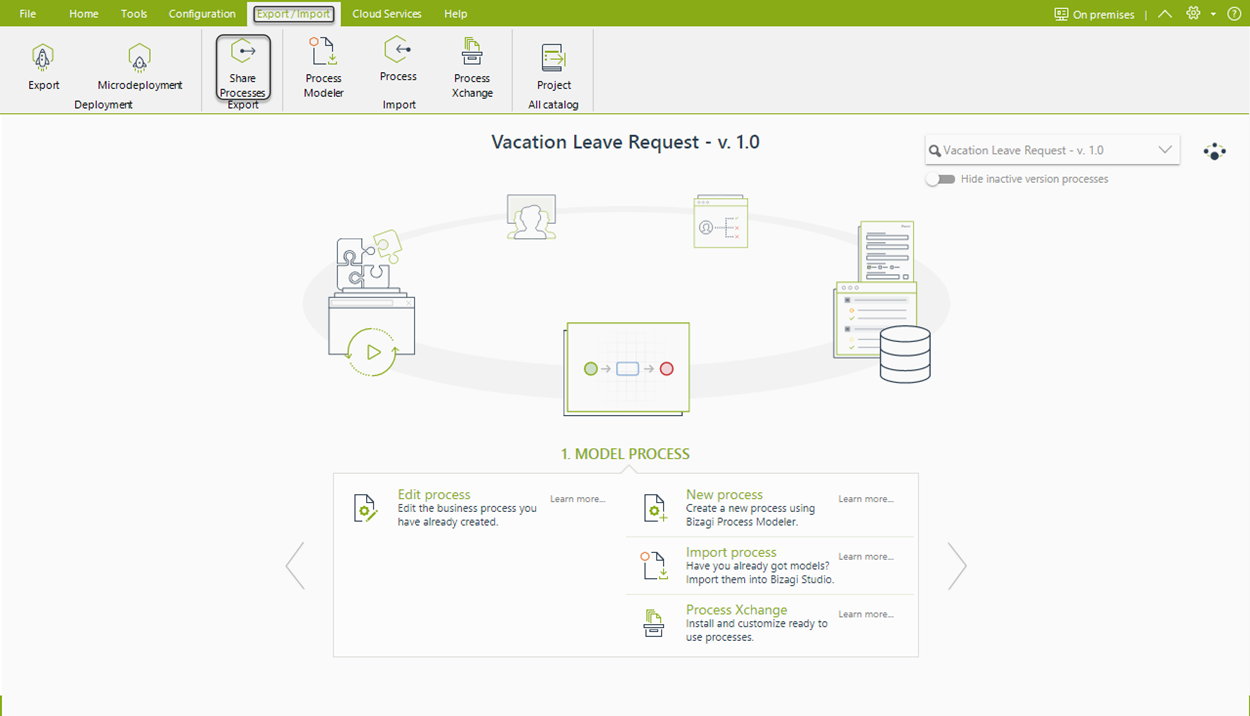Open the settings dropdown arrow
The image size is (1250, 716).
[1213, 14]
